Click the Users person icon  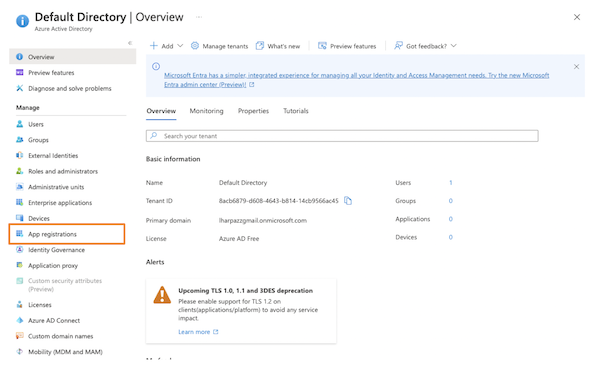coord(20,124)
